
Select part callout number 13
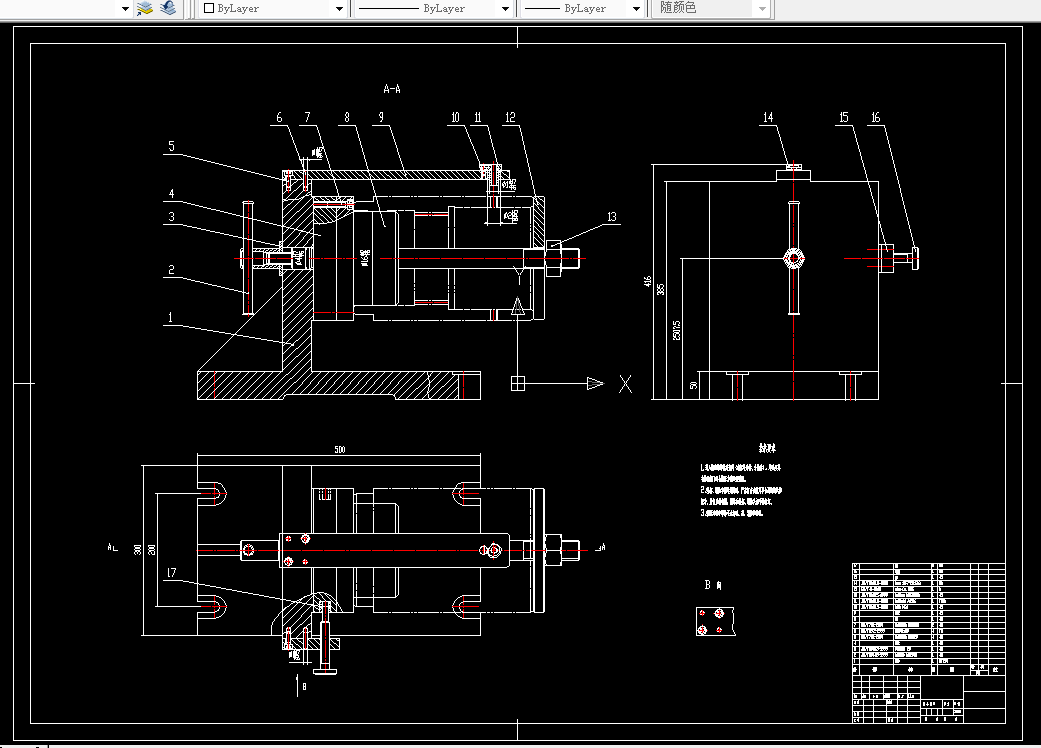click(x=611, y=217)
